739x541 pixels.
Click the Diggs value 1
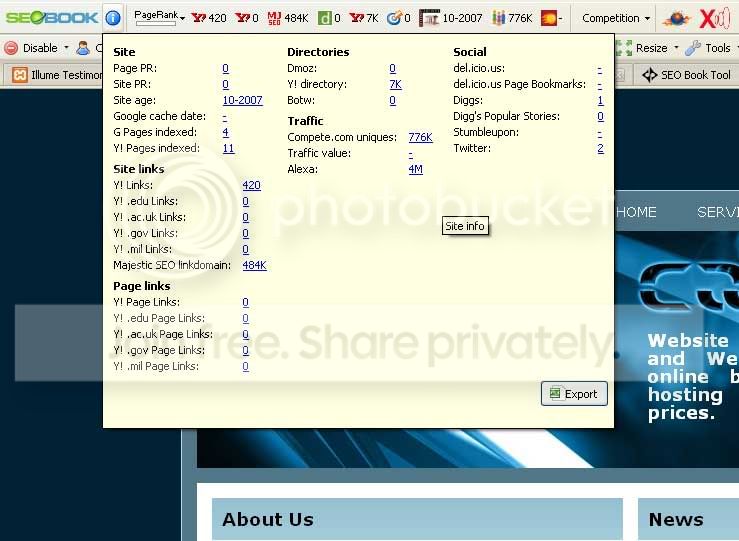(600, 100)
